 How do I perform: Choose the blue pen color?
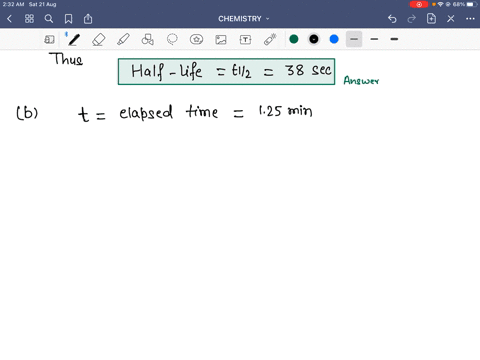click(334, 39)
